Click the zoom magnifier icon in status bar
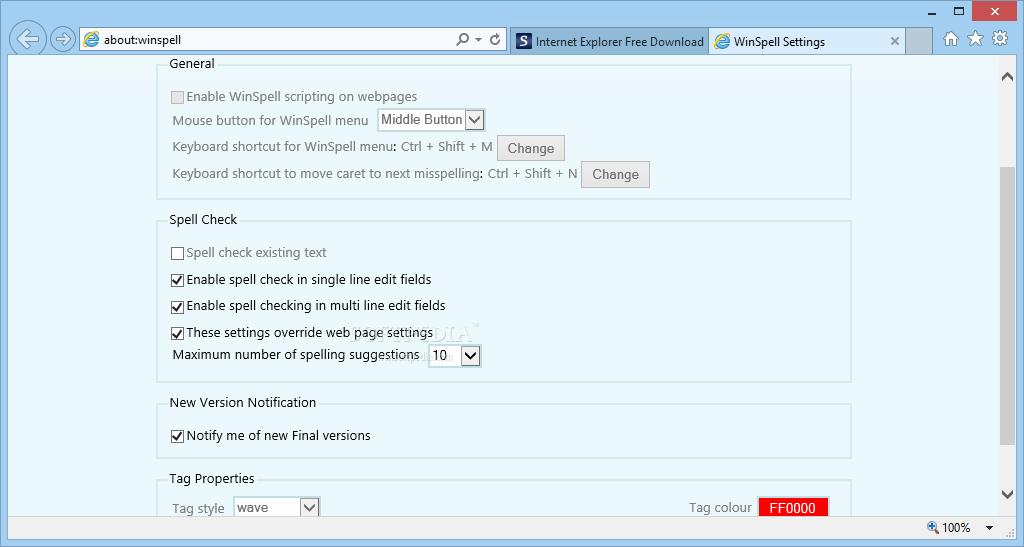 [x=933, y=527]
